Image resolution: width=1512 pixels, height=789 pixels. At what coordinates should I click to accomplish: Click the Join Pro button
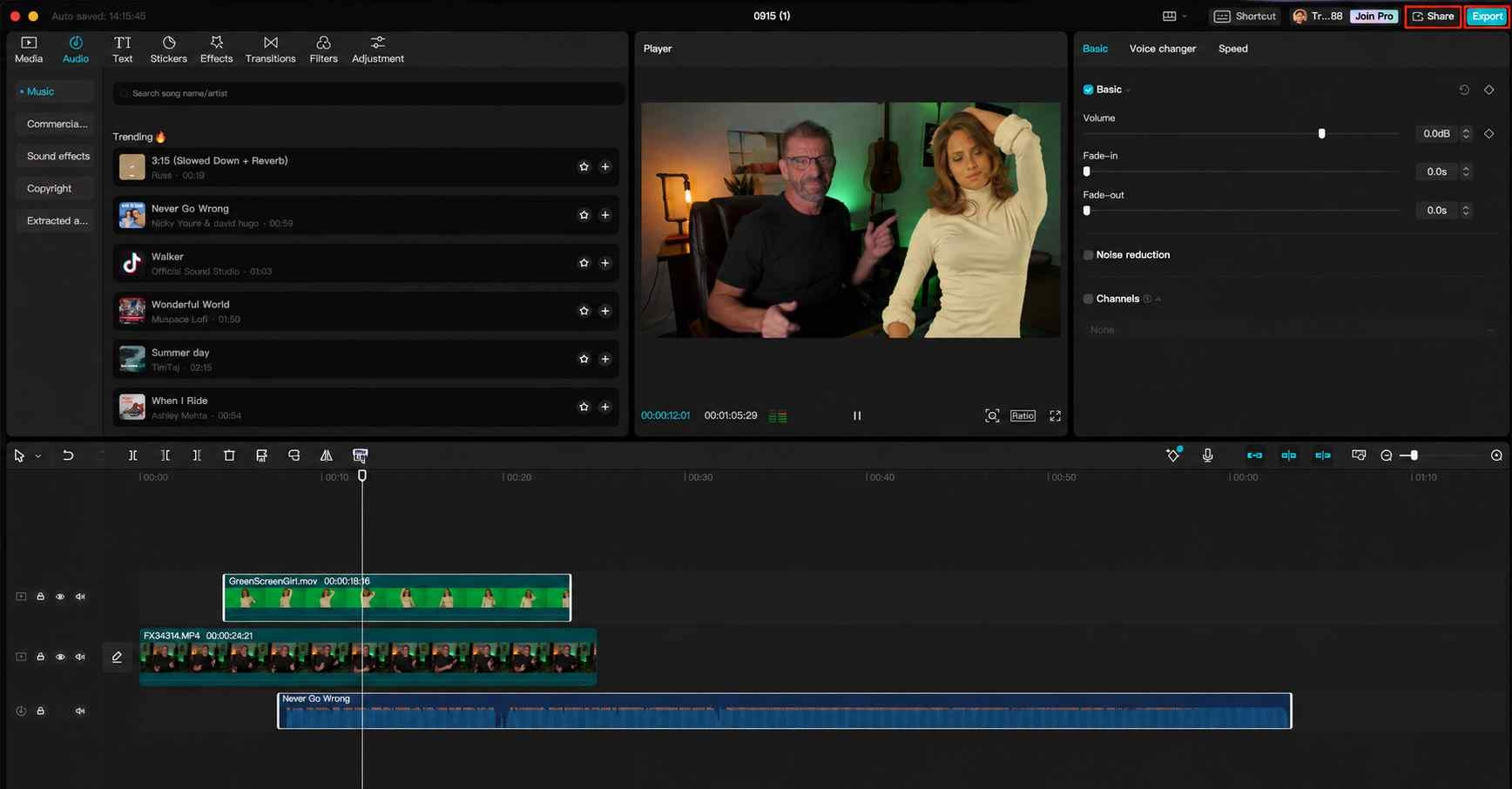1374,16
